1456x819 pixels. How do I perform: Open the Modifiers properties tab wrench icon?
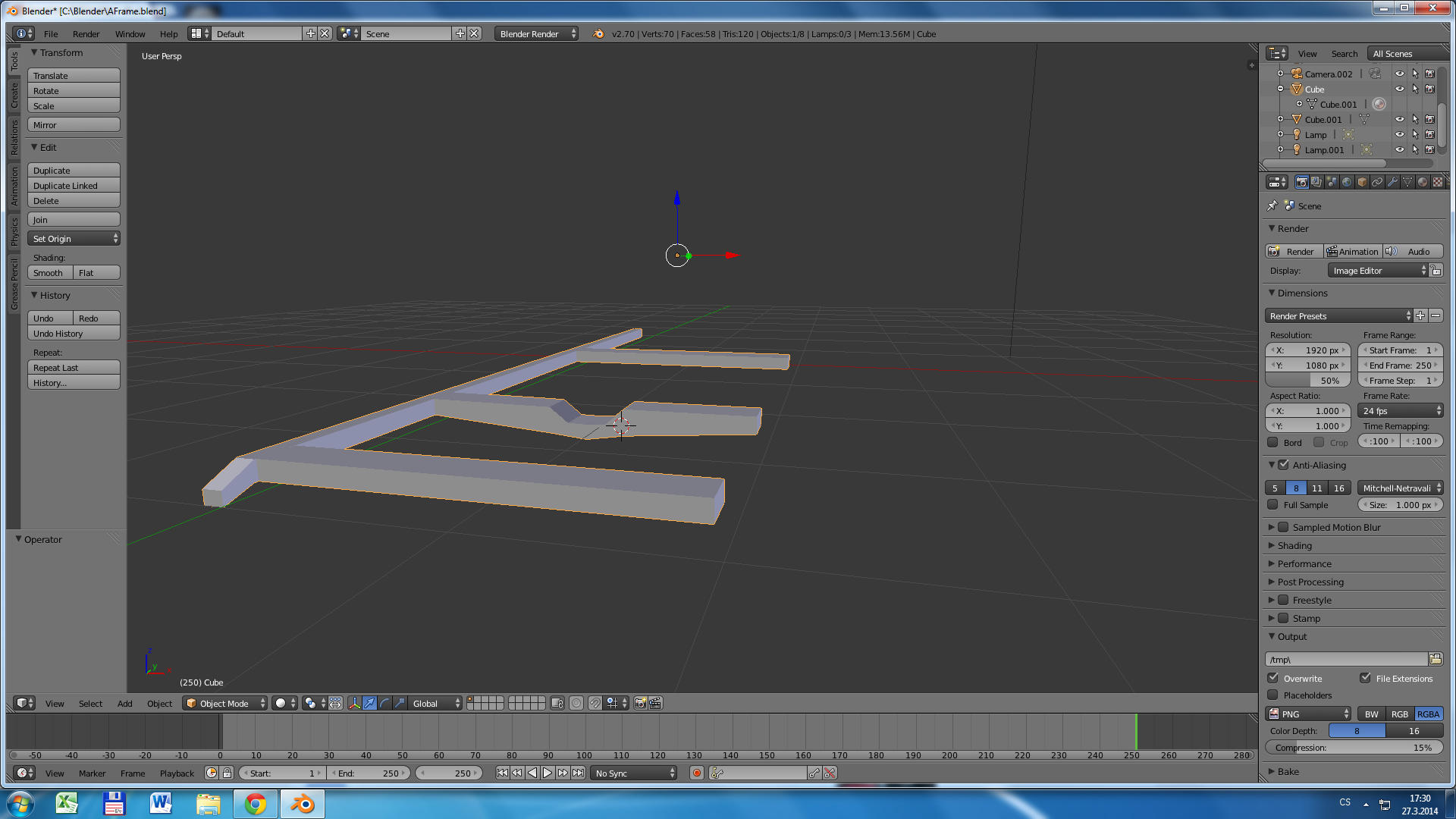tap(1392, 182)
